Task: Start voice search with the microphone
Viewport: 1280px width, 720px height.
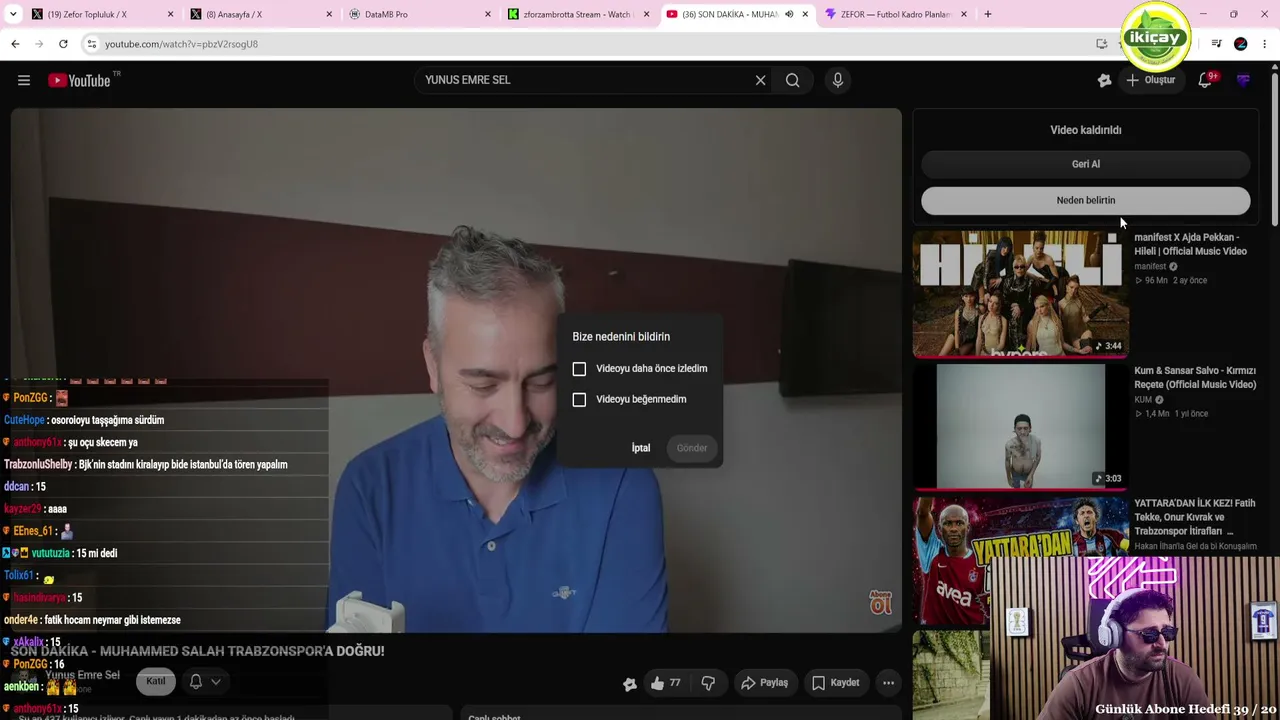Action: [x=838, y=80]
